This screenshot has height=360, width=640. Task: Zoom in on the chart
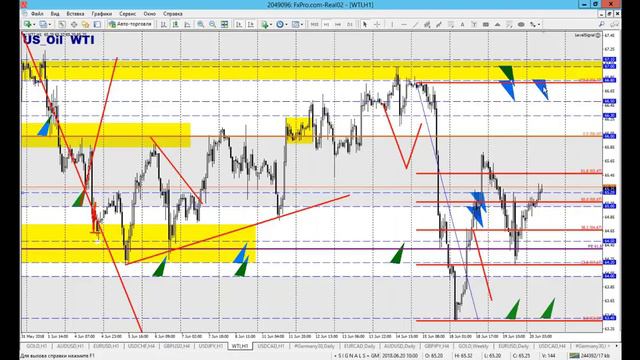point(200,24)
